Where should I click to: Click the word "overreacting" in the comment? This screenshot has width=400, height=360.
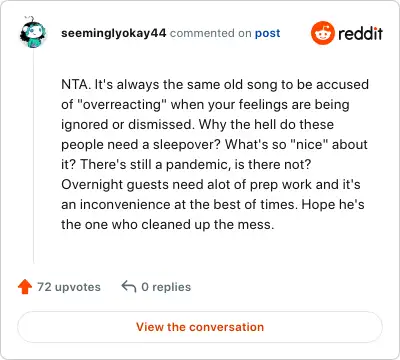(x=122, y=104)
